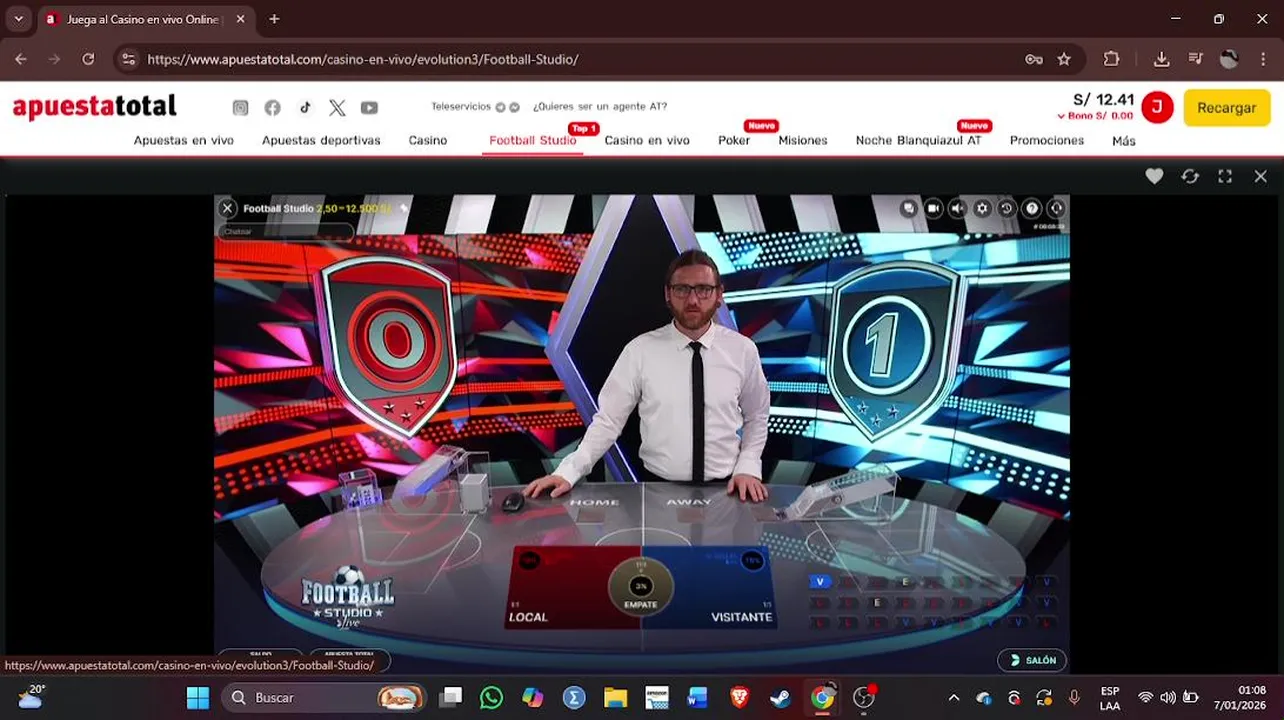Open Steam from the taskbar
Viewport: 1284px width, 720px height.
(779, 697)
